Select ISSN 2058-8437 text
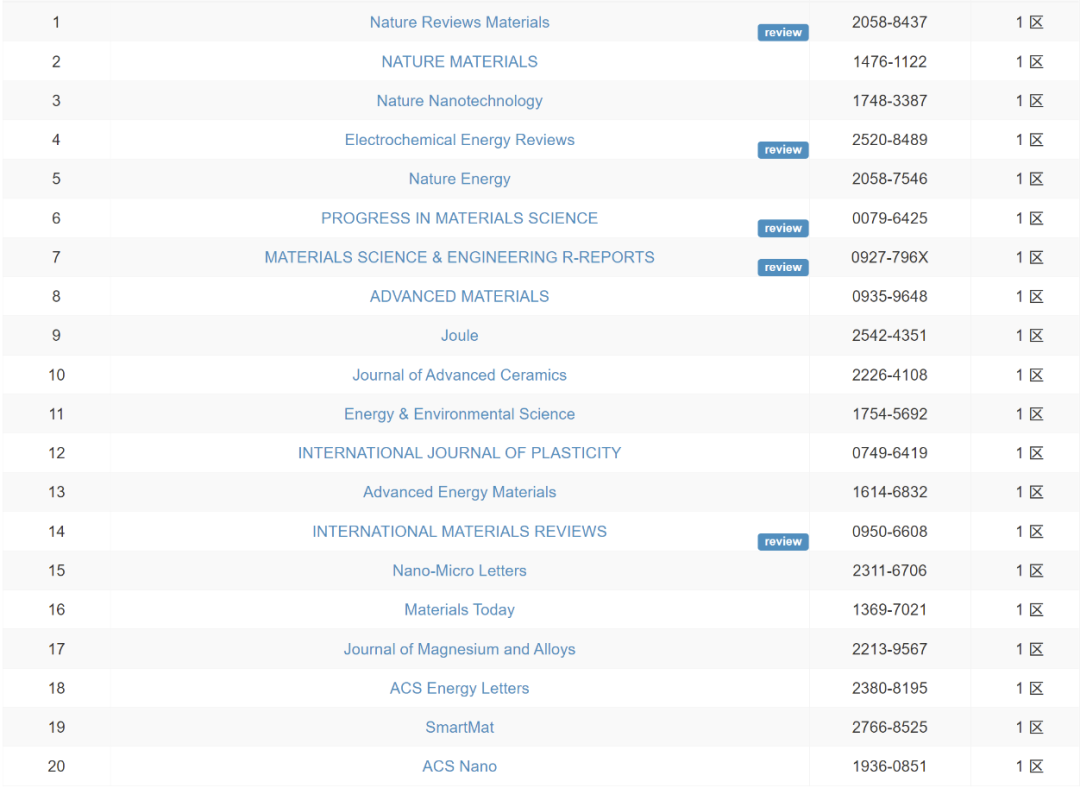 [889, 22]
